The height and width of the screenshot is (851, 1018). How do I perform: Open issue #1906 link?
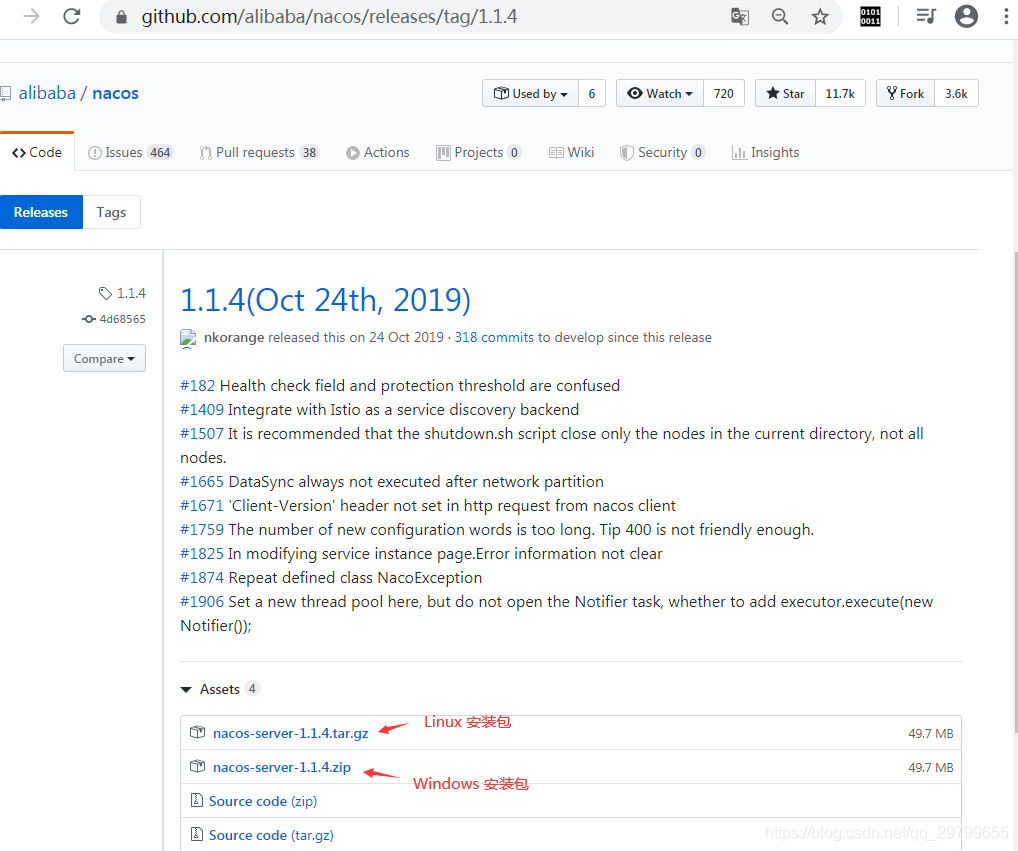202,602
